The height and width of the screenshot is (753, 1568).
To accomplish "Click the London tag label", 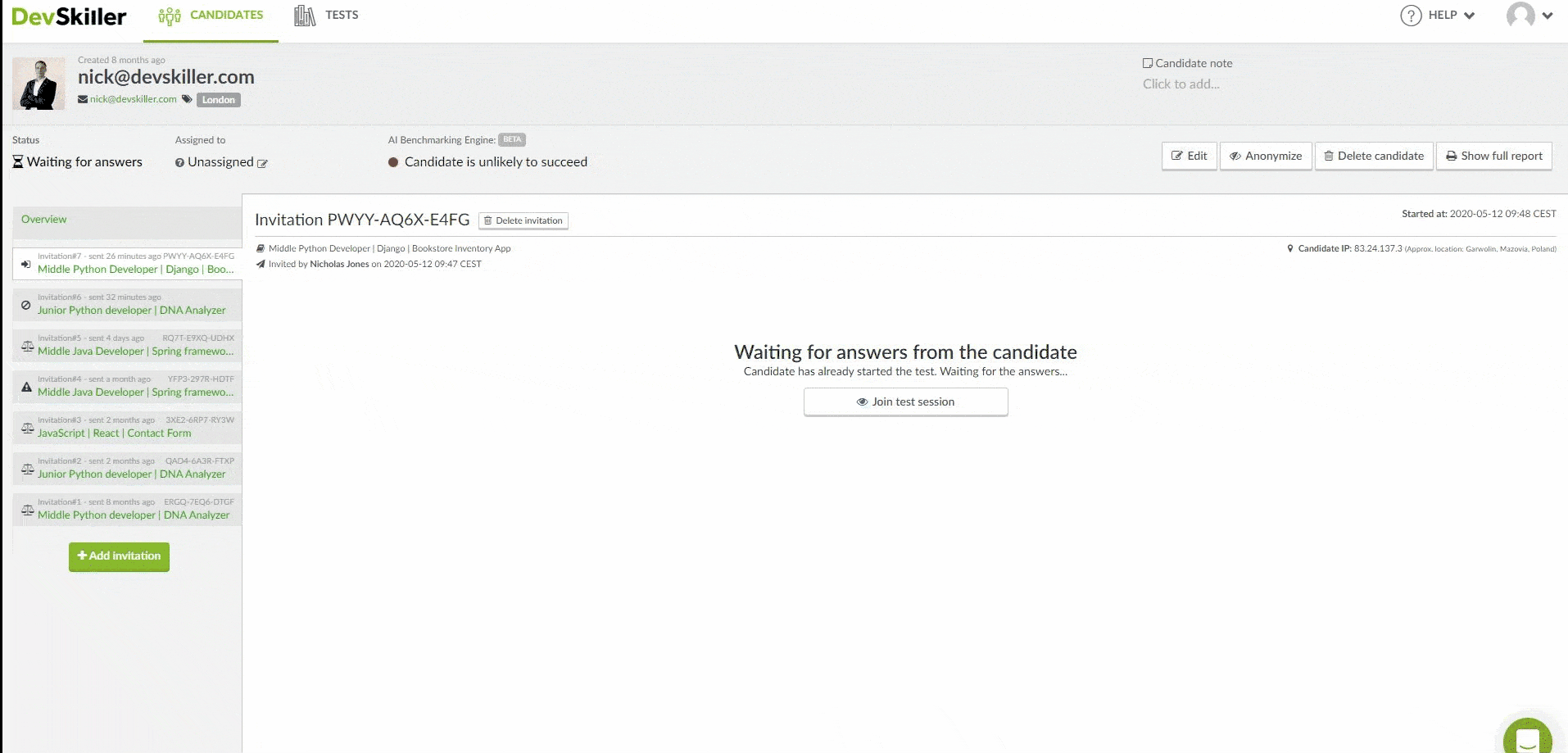I will coord(219,100).
